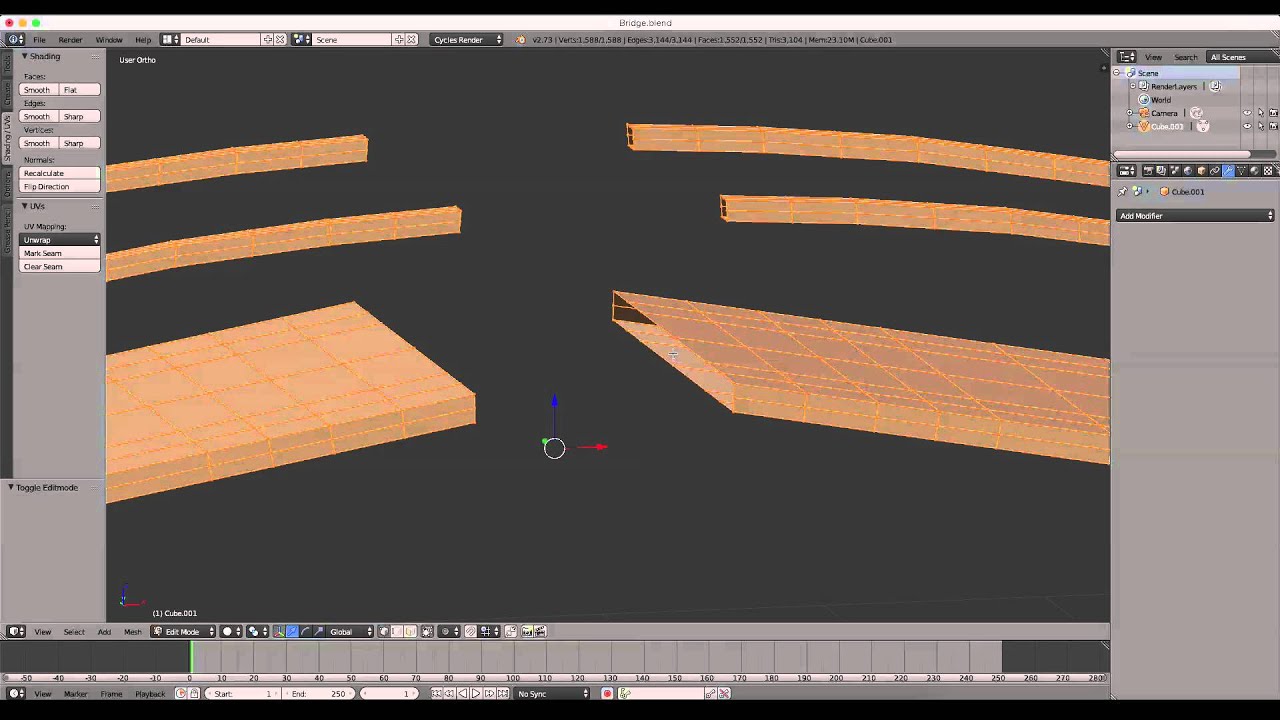Open the Modifiers properties tab wrench icon
The width and height of the screenshot is (1280, 720).
click(x=1228, y=171)
